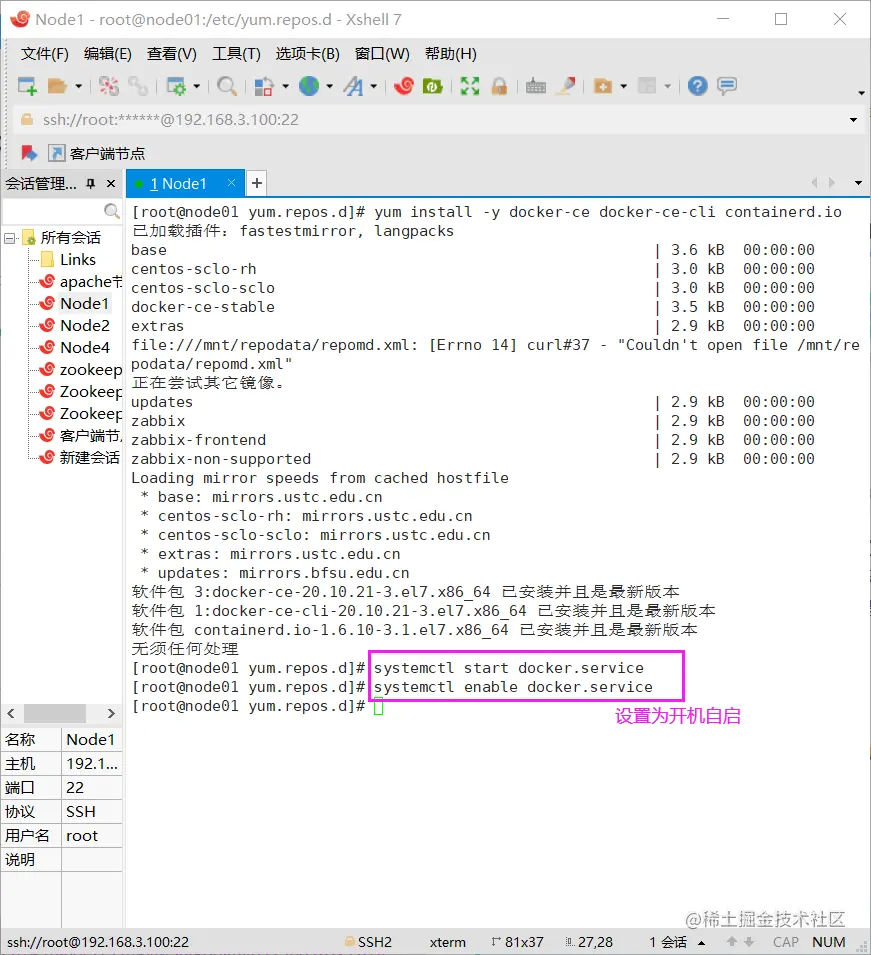Expand the Properties icon dropdown arrow
Screen dimensions: 871x955
tap(196, 86)
